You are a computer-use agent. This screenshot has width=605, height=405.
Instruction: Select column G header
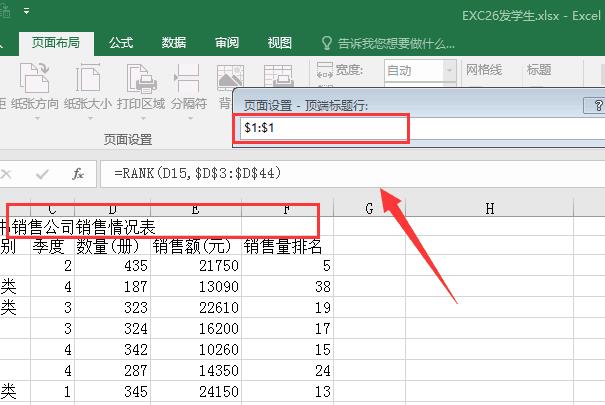(369, 208)
